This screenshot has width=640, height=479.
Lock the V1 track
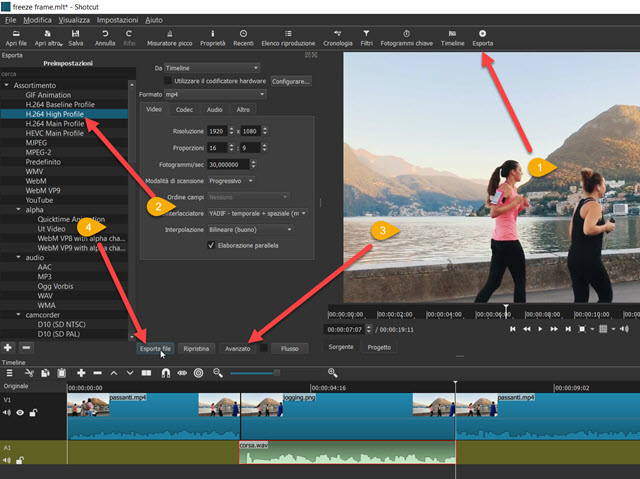(x=33, y=412)
